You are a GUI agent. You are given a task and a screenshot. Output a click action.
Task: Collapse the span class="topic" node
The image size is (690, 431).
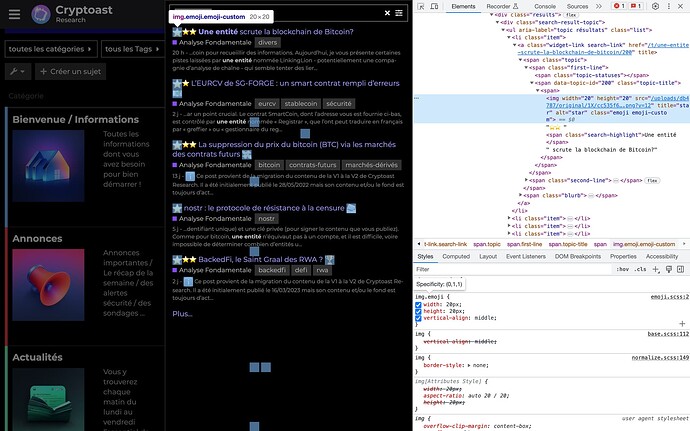pyautogui.click(x=521, y=60)
